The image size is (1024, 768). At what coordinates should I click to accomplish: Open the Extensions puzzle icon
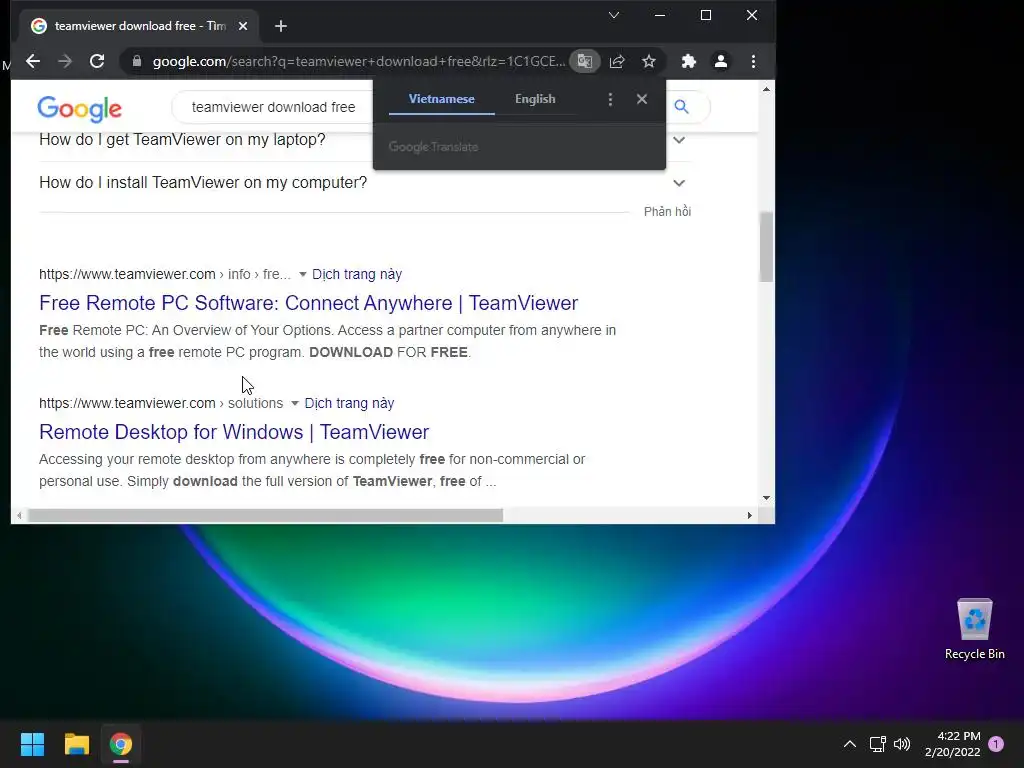tap(688, 61)
